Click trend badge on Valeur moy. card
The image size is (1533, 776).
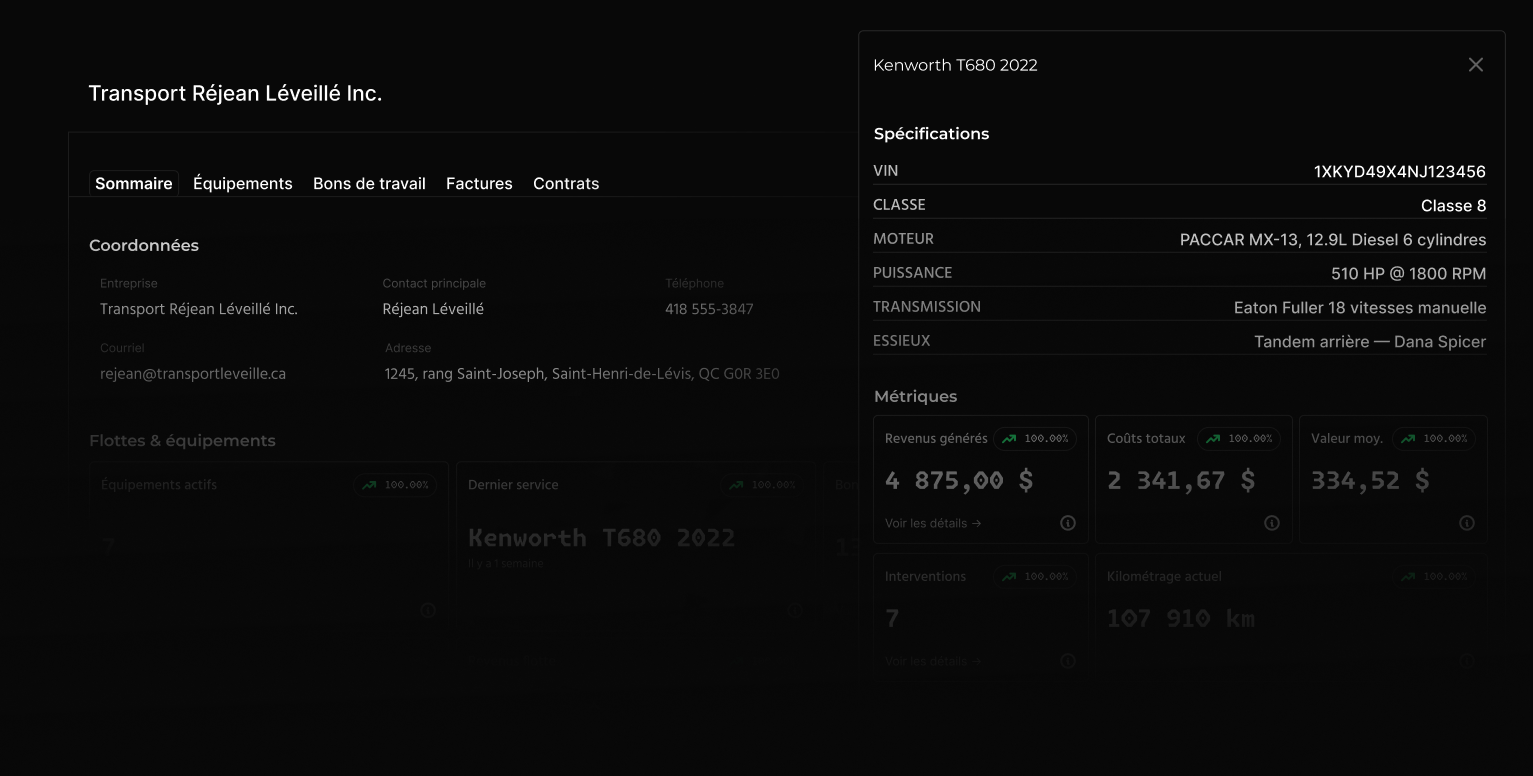(x=1434, y=439)
